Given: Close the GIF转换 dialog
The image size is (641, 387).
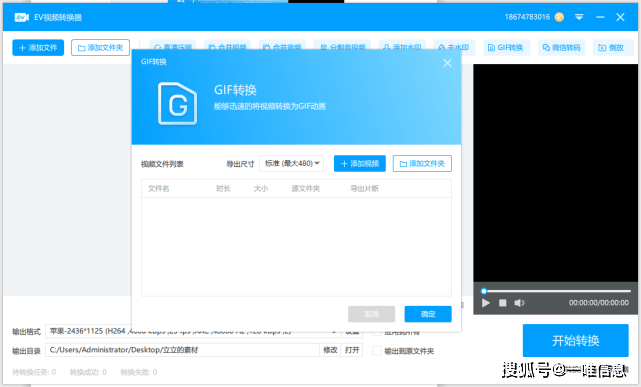Looking at the screenshot, I should [447, 63].
